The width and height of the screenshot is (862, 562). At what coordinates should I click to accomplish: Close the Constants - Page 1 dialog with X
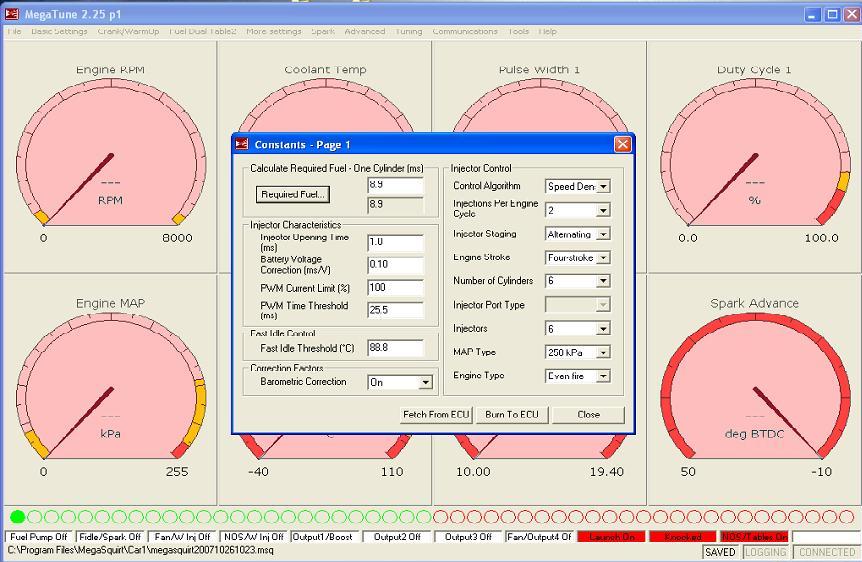click(622, 144)
